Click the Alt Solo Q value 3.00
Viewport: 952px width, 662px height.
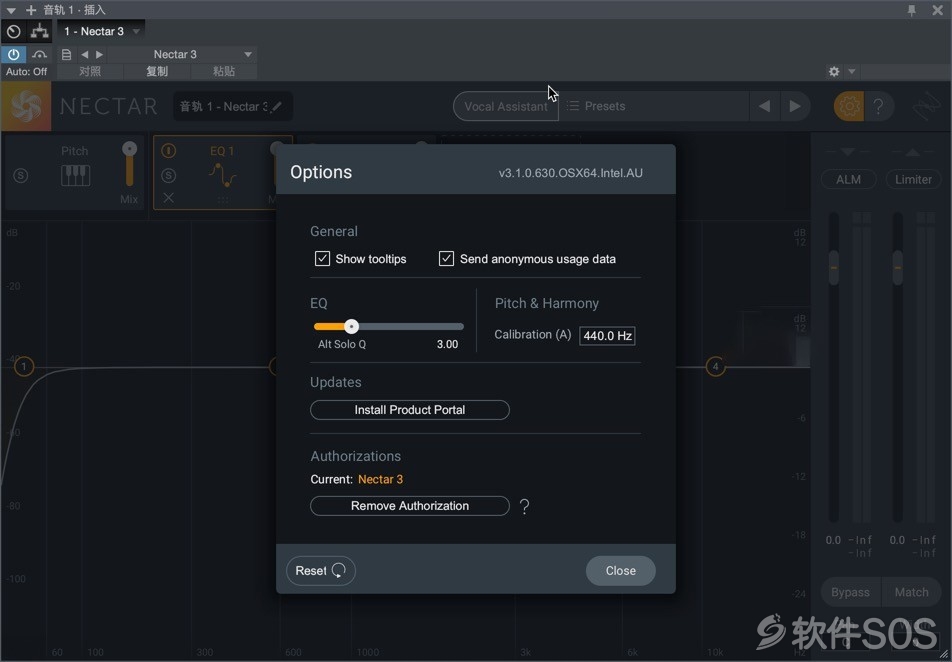447,344
